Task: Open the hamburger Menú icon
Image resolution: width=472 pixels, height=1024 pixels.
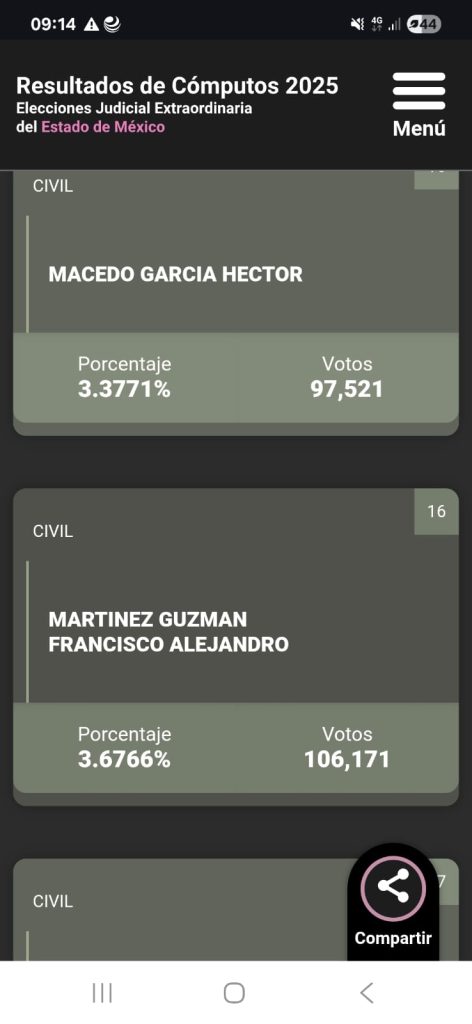Action: pos(418,91)
